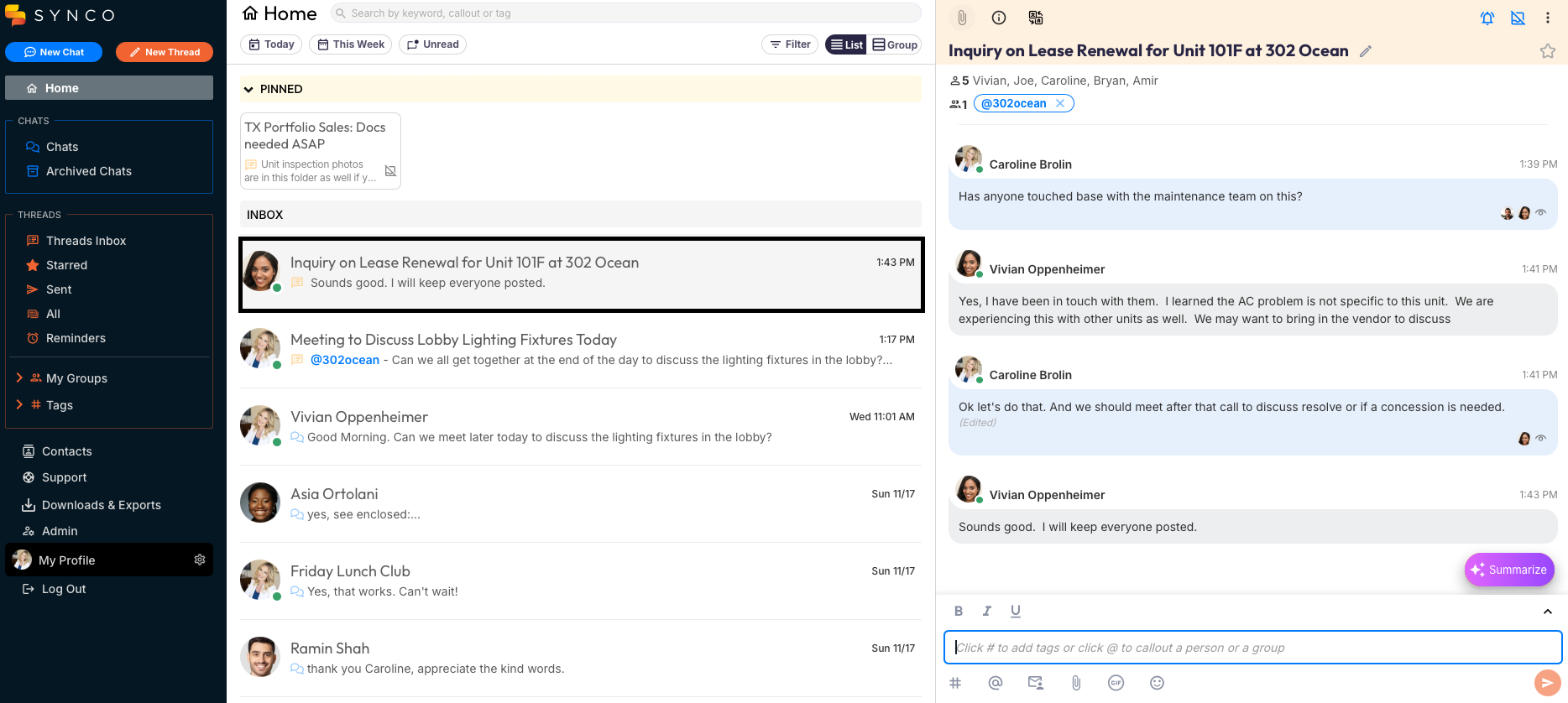Click the translate icon in thread header
This screenshot has width=1568, height=703.
coord(1036,18)
